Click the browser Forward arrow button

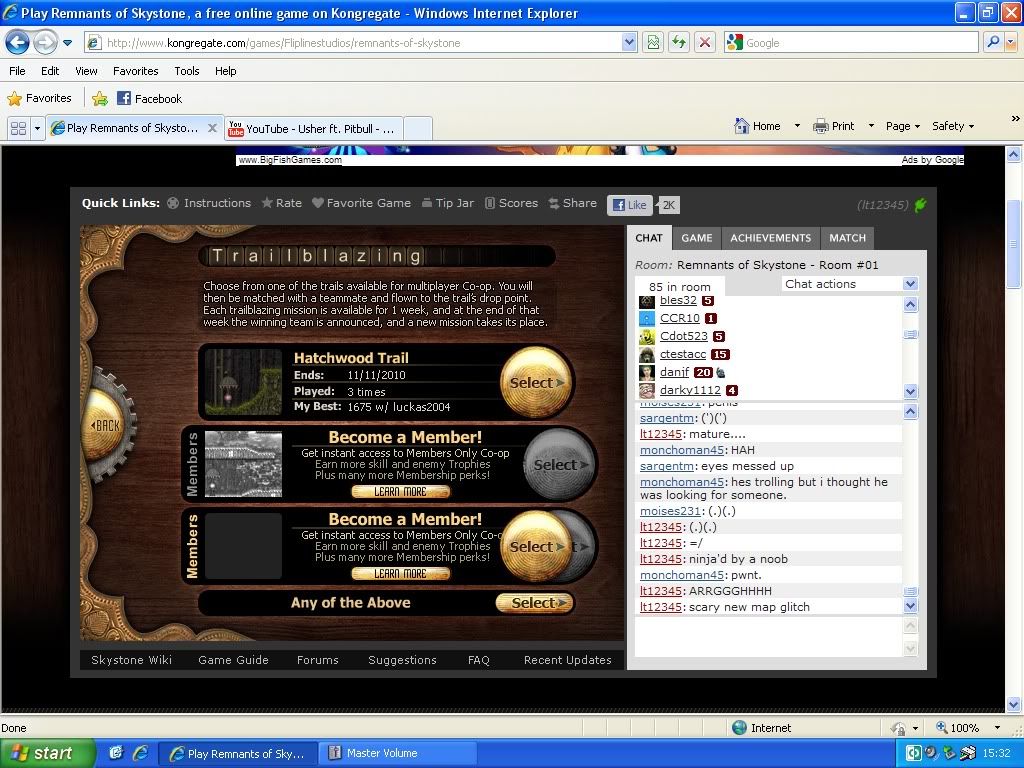tap(45, 43)
